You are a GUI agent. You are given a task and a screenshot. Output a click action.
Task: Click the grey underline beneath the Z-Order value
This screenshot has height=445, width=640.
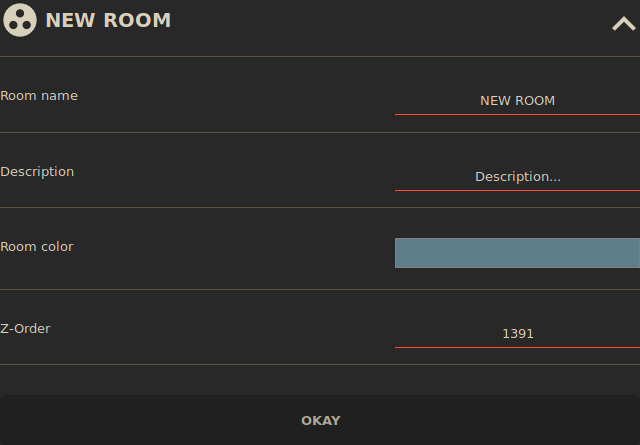click(x=517, y=347)
